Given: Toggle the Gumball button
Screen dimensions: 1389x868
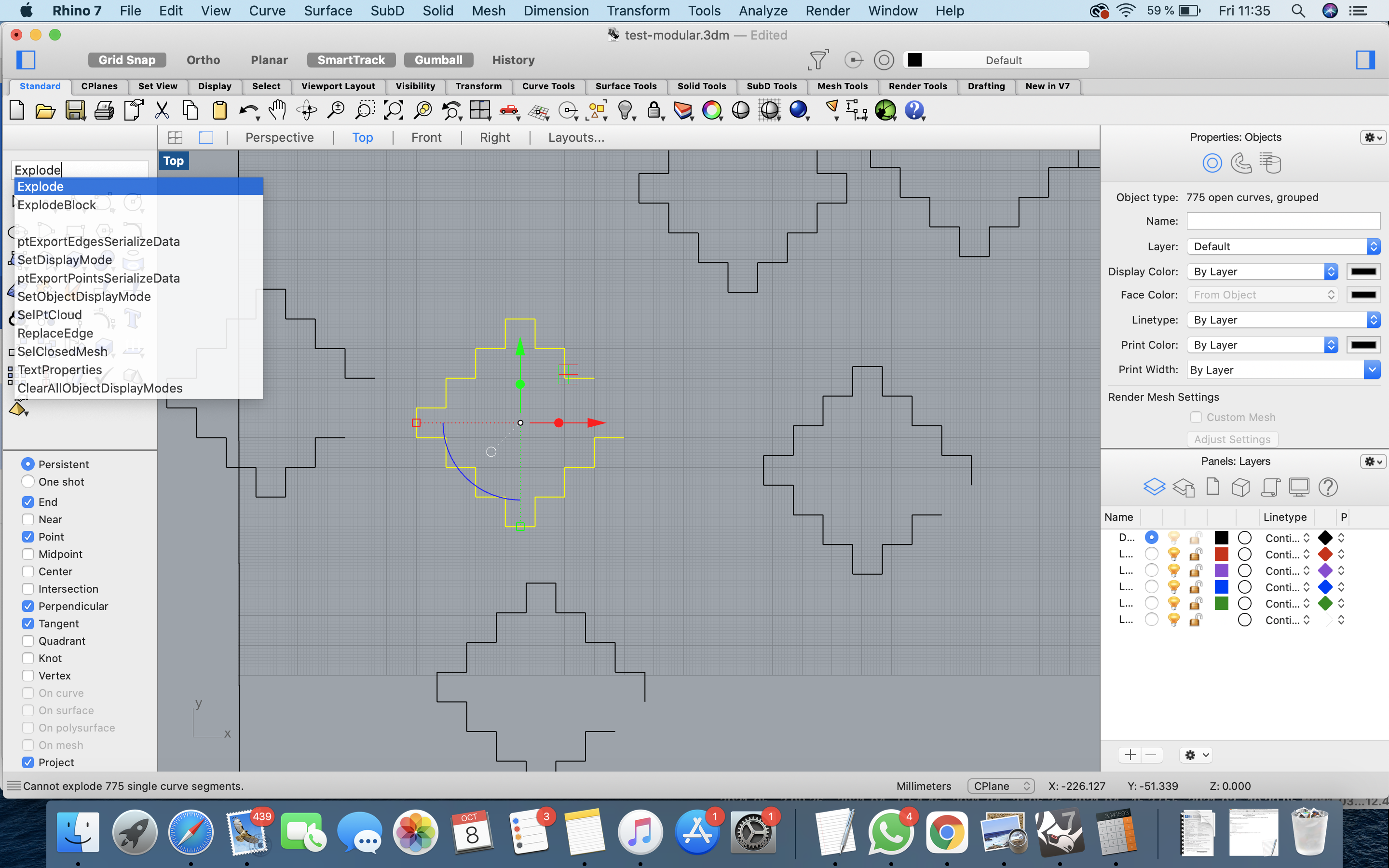Looking at the screenshot, I should click(x=438, y=60).
